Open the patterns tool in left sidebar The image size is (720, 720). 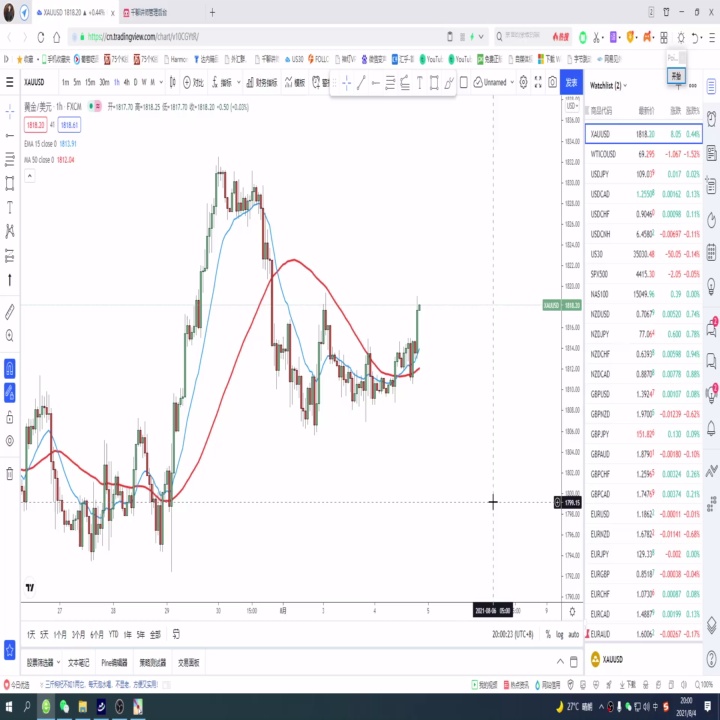pyautogui.click(x=9, y=231)
